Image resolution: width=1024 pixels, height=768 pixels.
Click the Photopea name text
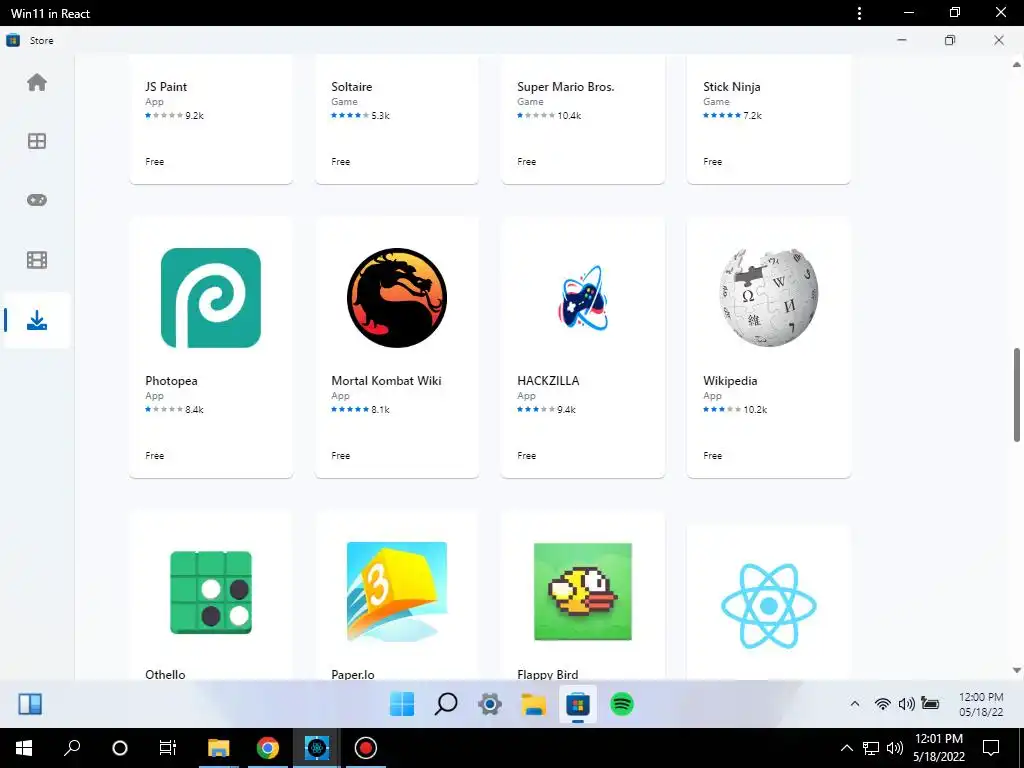click(171, 381)
